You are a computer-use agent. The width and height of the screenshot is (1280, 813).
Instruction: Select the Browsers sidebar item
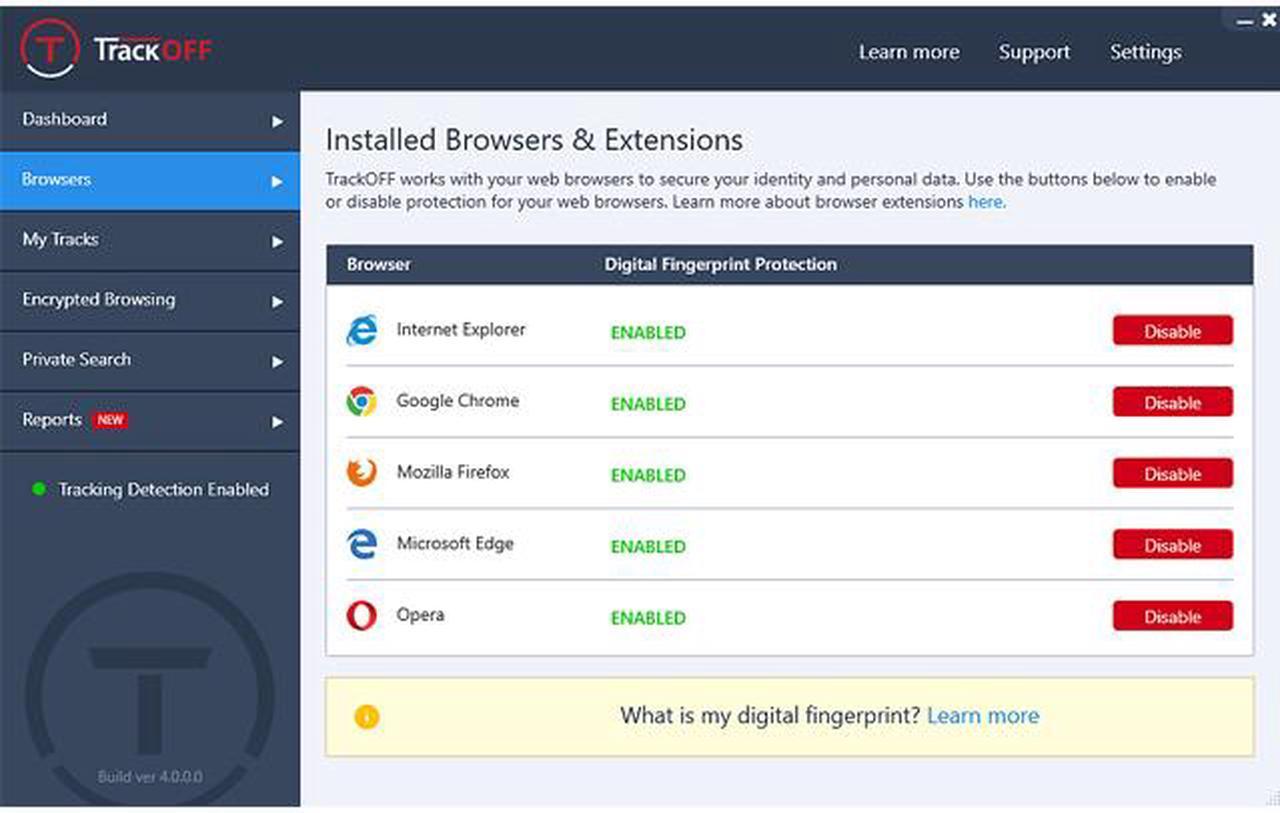(x=150, y=181)
